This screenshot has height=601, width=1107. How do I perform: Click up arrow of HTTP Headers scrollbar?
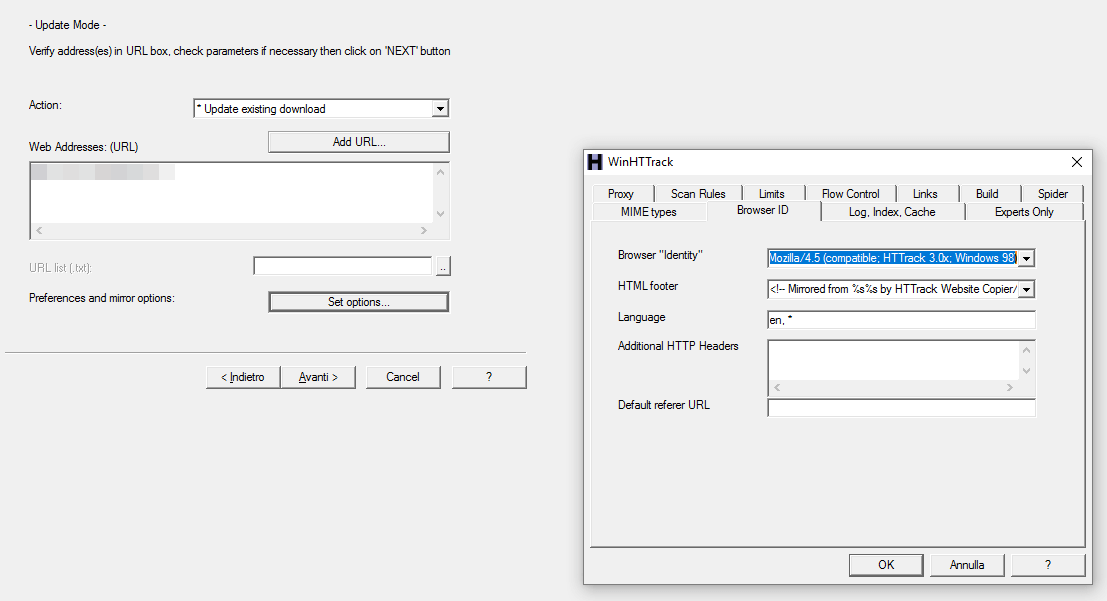pos(1027,350)
